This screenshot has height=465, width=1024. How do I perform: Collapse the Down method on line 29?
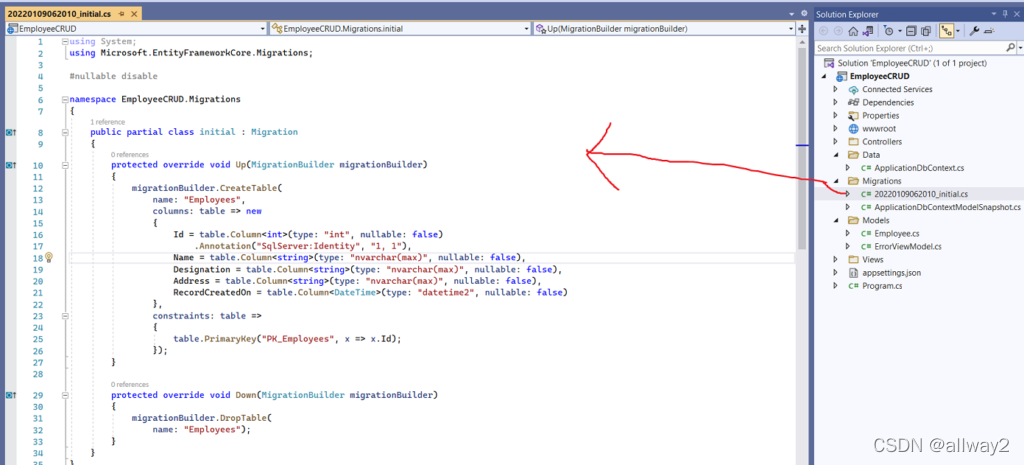64,395
